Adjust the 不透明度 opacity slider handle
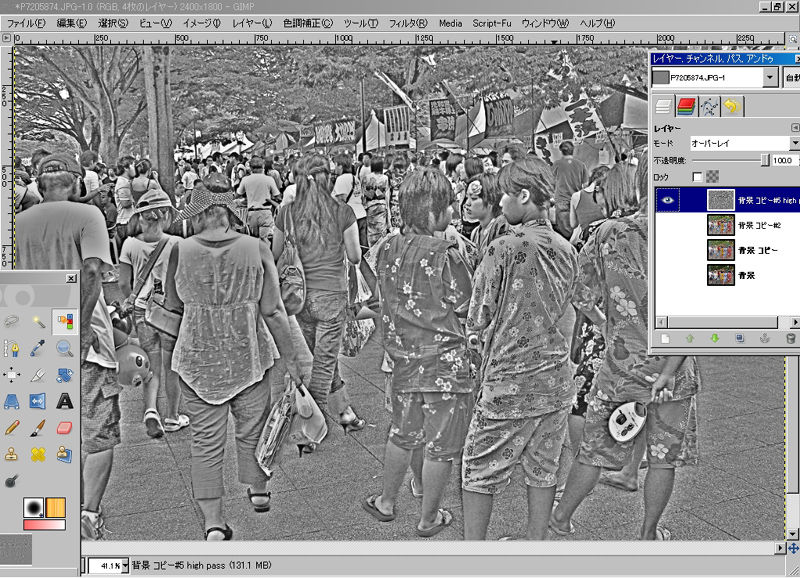800x578 pixels. coord(765,160)
